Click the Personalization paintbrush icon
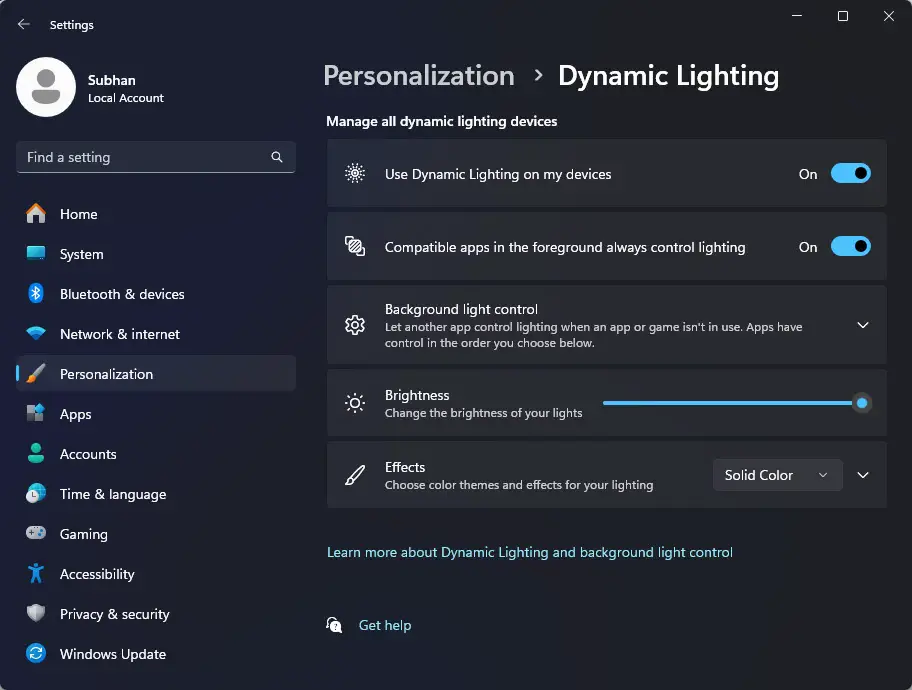The width and height of the screenshot is (912, 690). pyautogui.click(x=36, y=374)
